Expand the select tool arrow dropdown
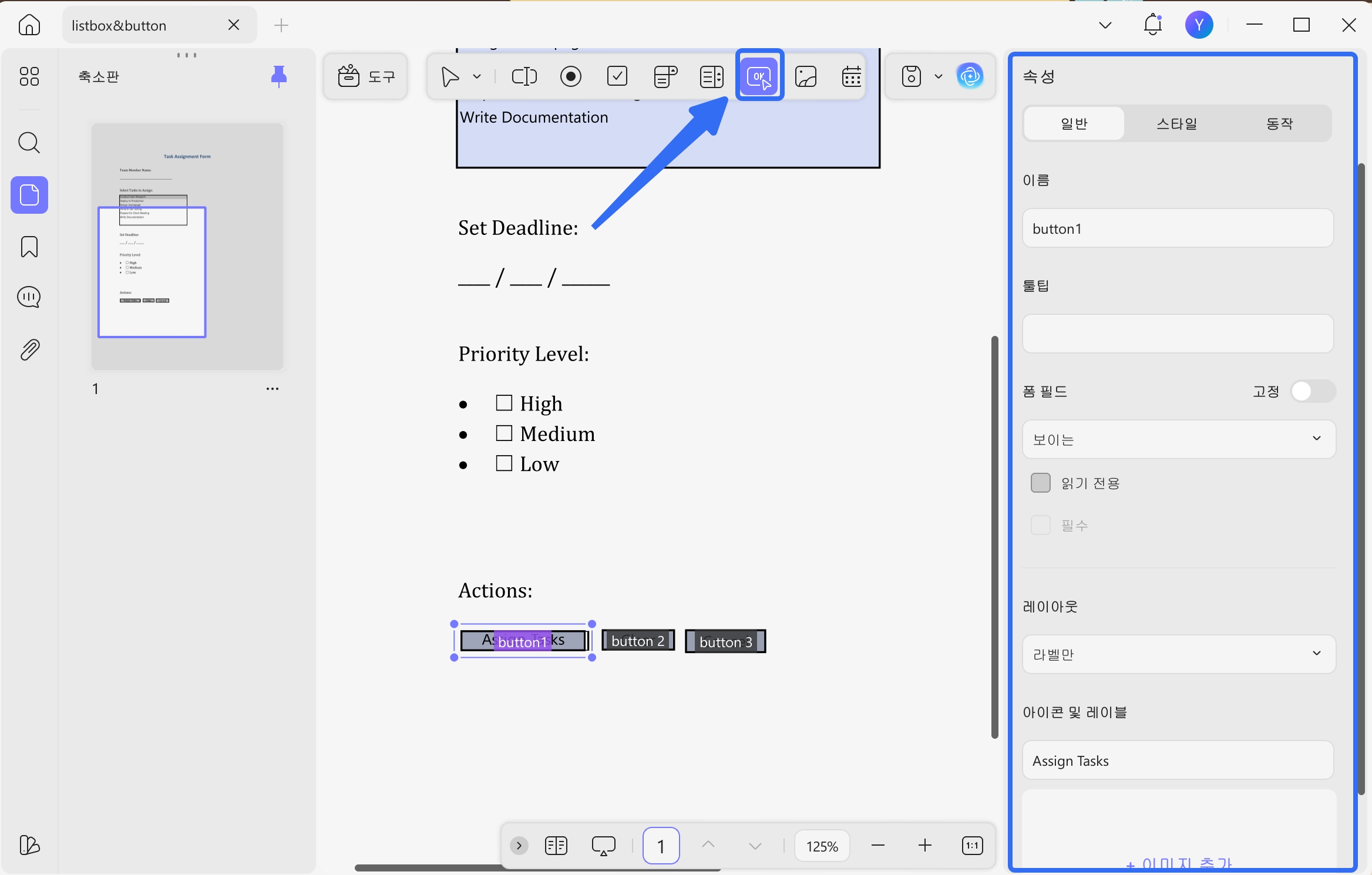The image size is (1372, 875). click(x=477, y=76)
